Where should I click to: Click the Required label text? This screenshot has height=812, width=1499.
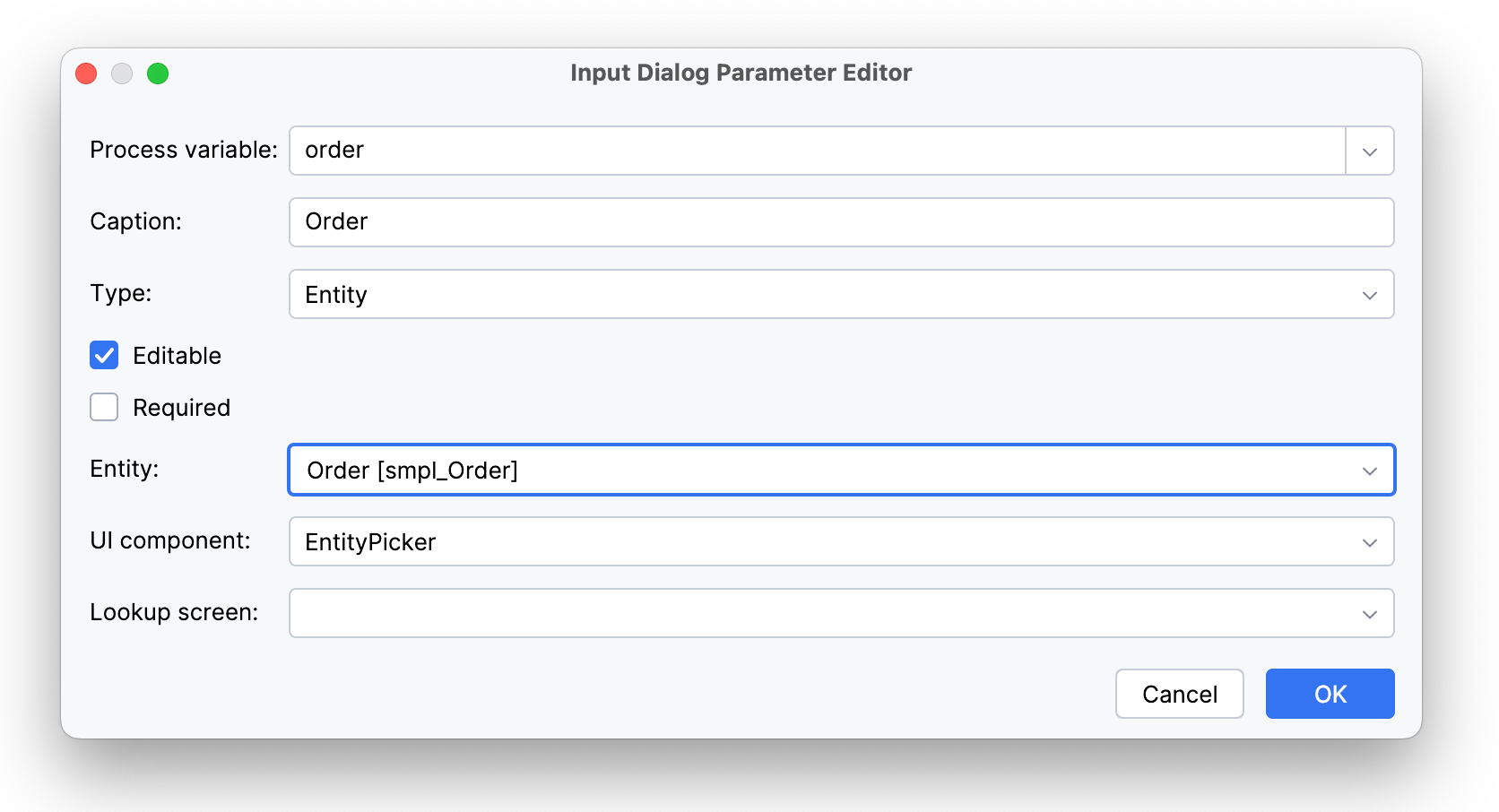pyautogui.click(x=181, y=408)
